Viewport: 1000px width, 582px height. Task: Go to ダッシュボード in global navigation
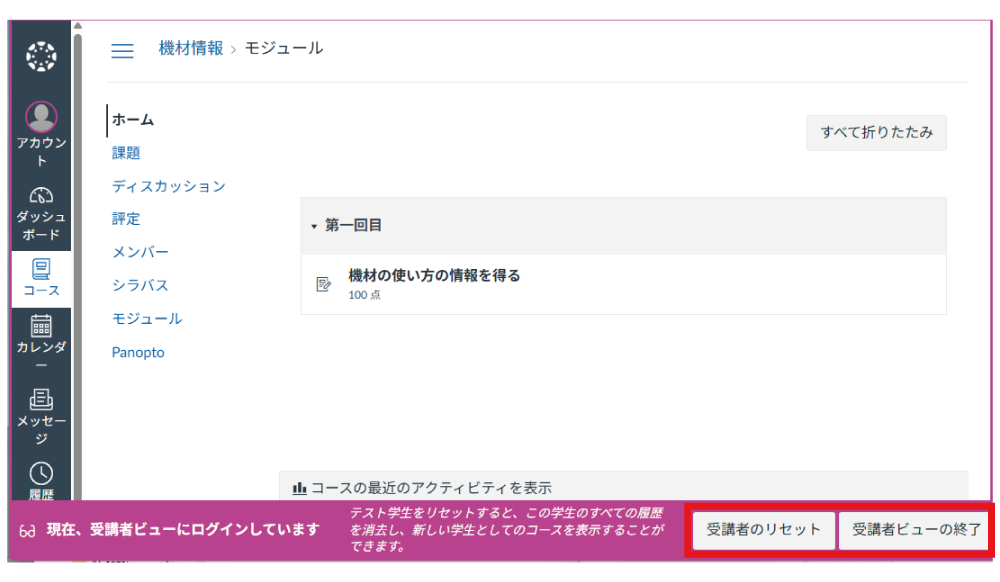coord(41,196)
